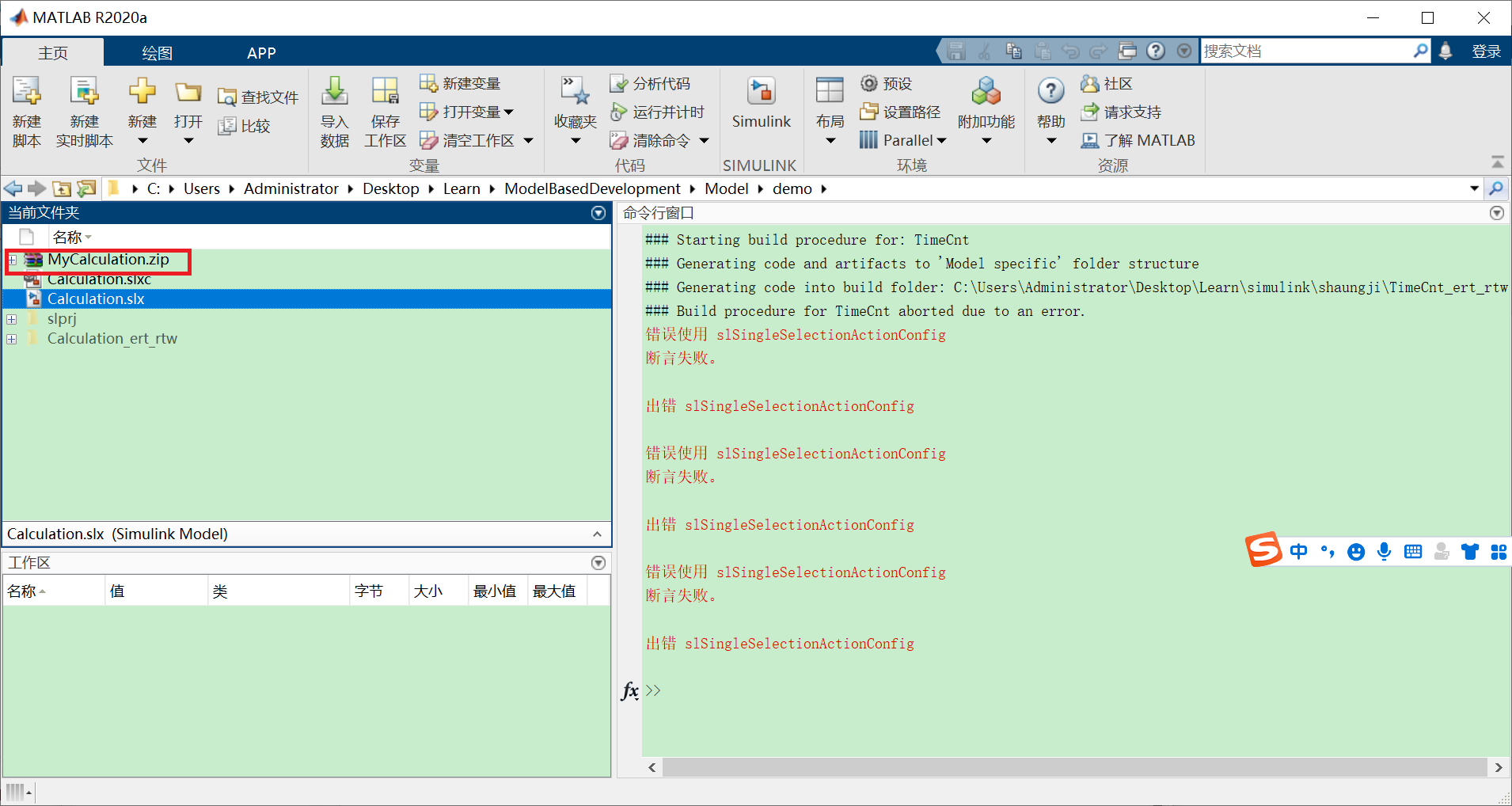Visit the 社区 community
Image resolution: width=1512 pixels, height=806 pixels.
pos(1107,83)
